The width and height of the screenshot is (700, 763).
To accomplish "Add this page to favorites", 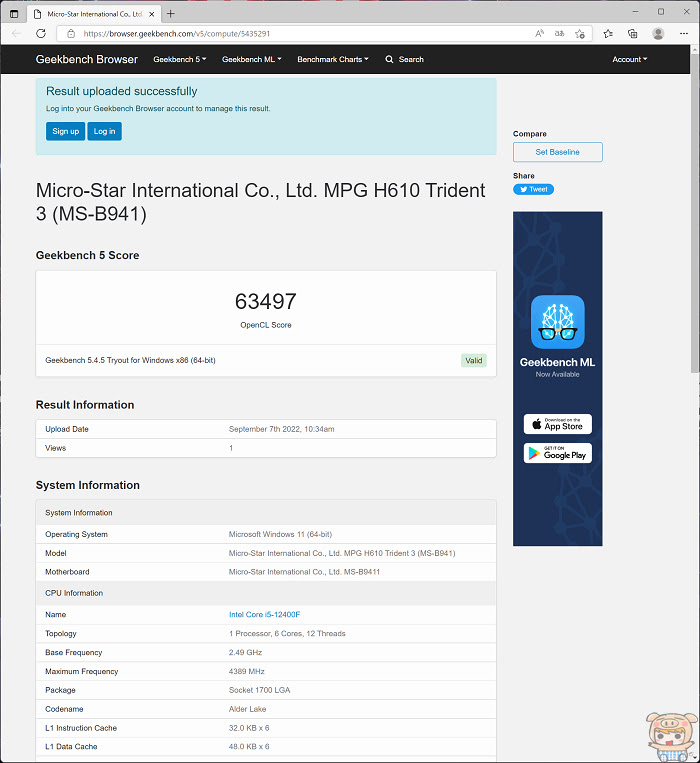I will (579, 34).
